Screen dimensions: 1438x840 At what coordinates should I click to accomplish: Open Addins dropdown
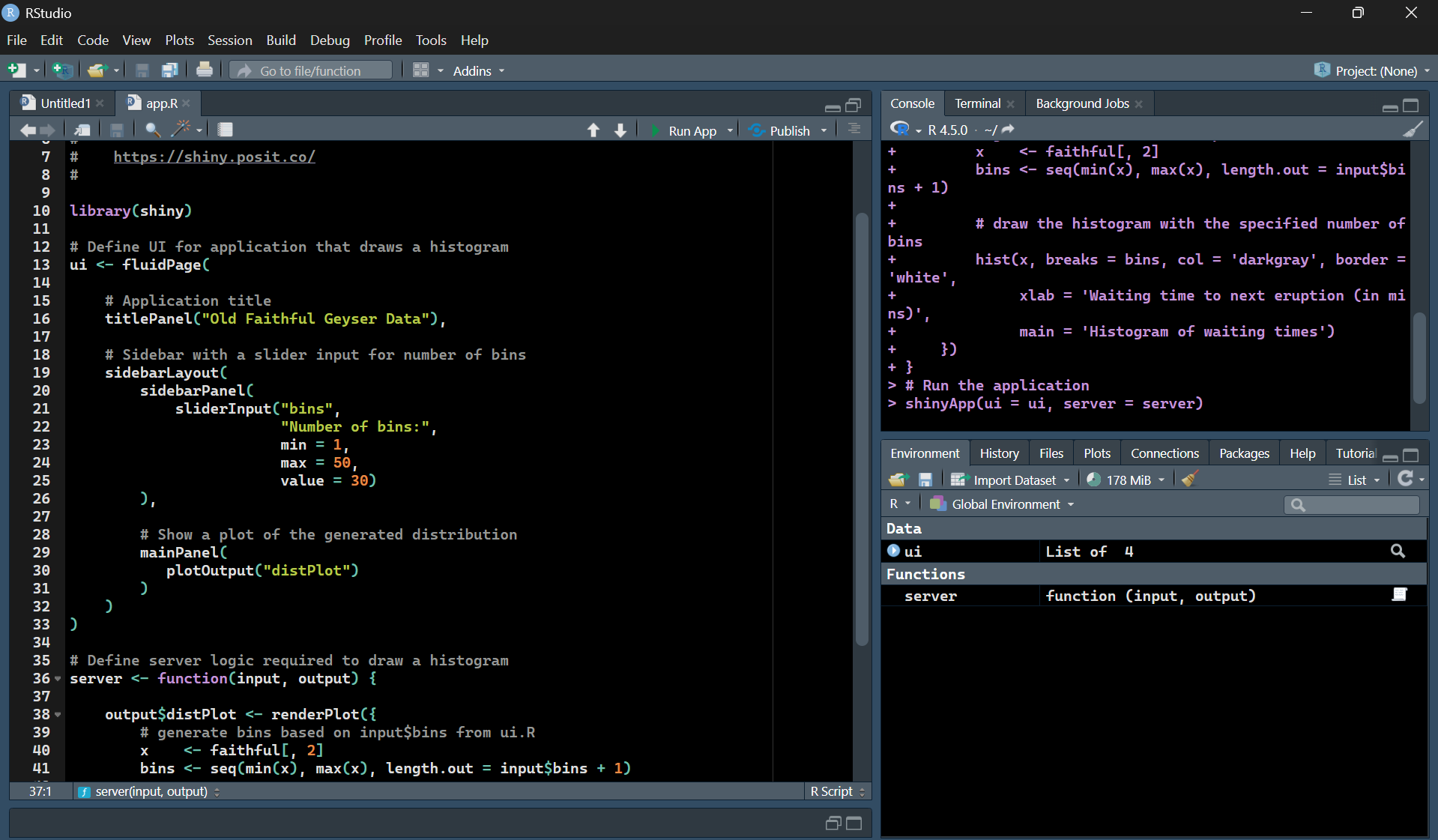[479, 71]
